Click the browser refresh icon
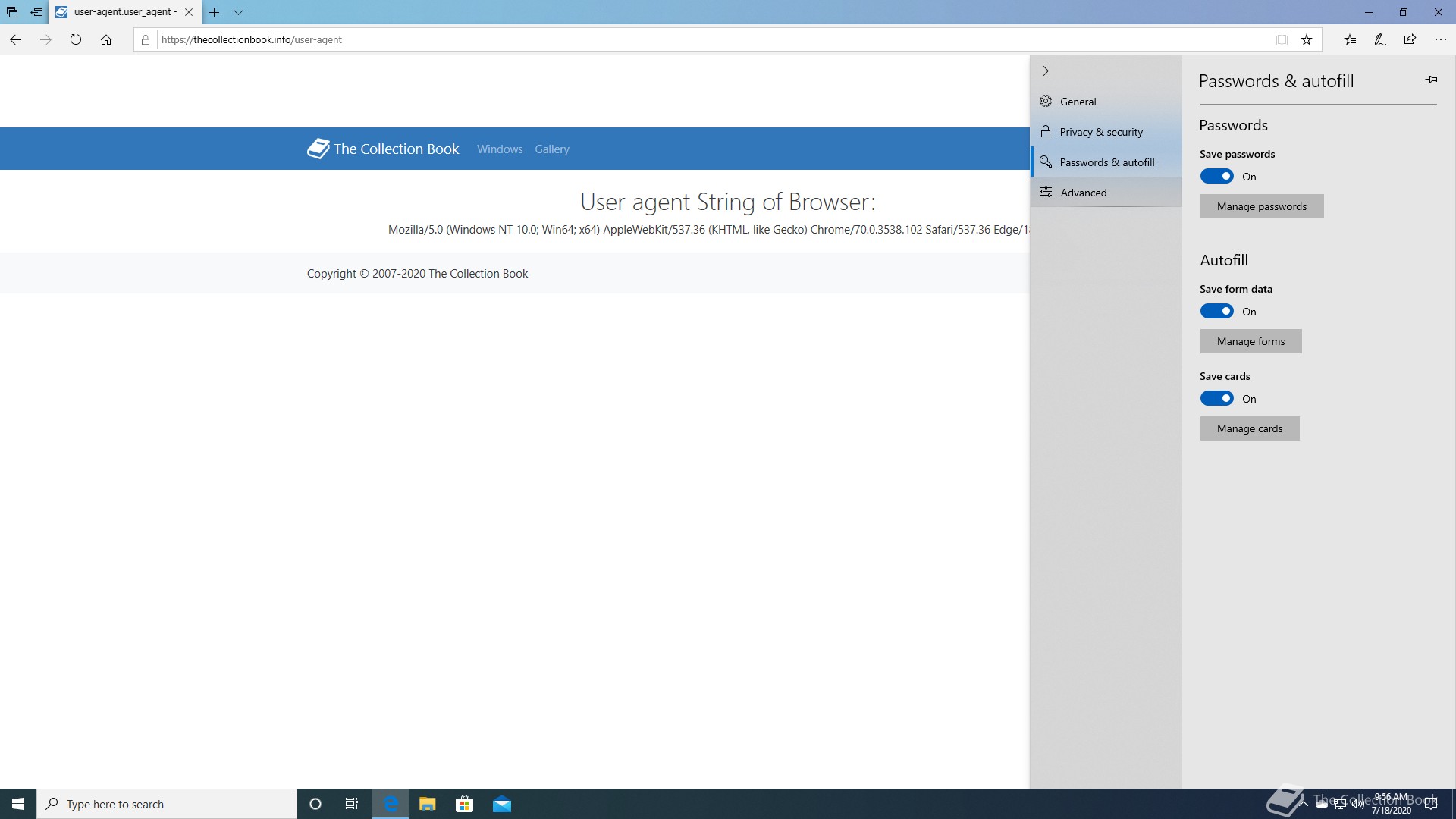This screenshot has width=1456, height=819. [x=76, y=39]
